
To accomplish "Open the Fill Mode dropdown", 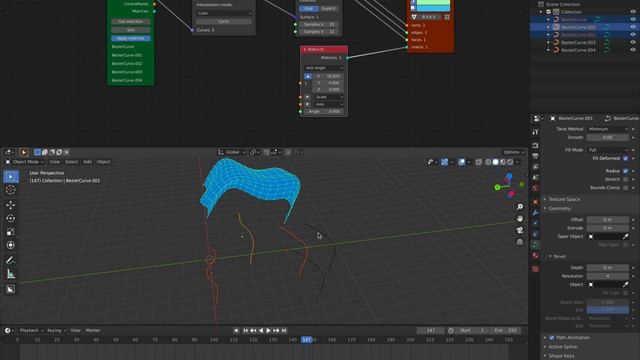I will [x=607, y=150].
